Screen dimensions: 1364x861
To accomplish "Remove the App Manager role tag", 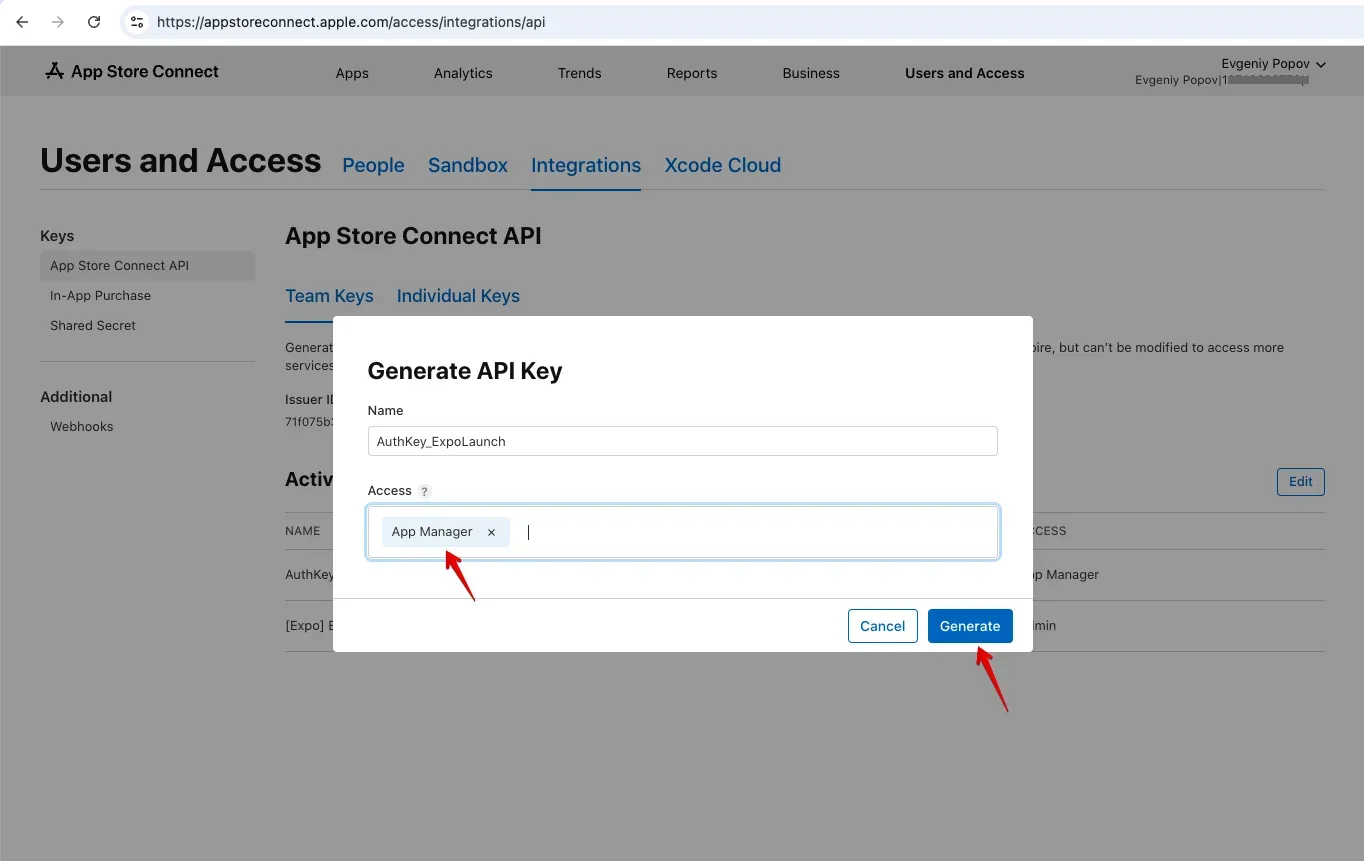I will 491,533.
